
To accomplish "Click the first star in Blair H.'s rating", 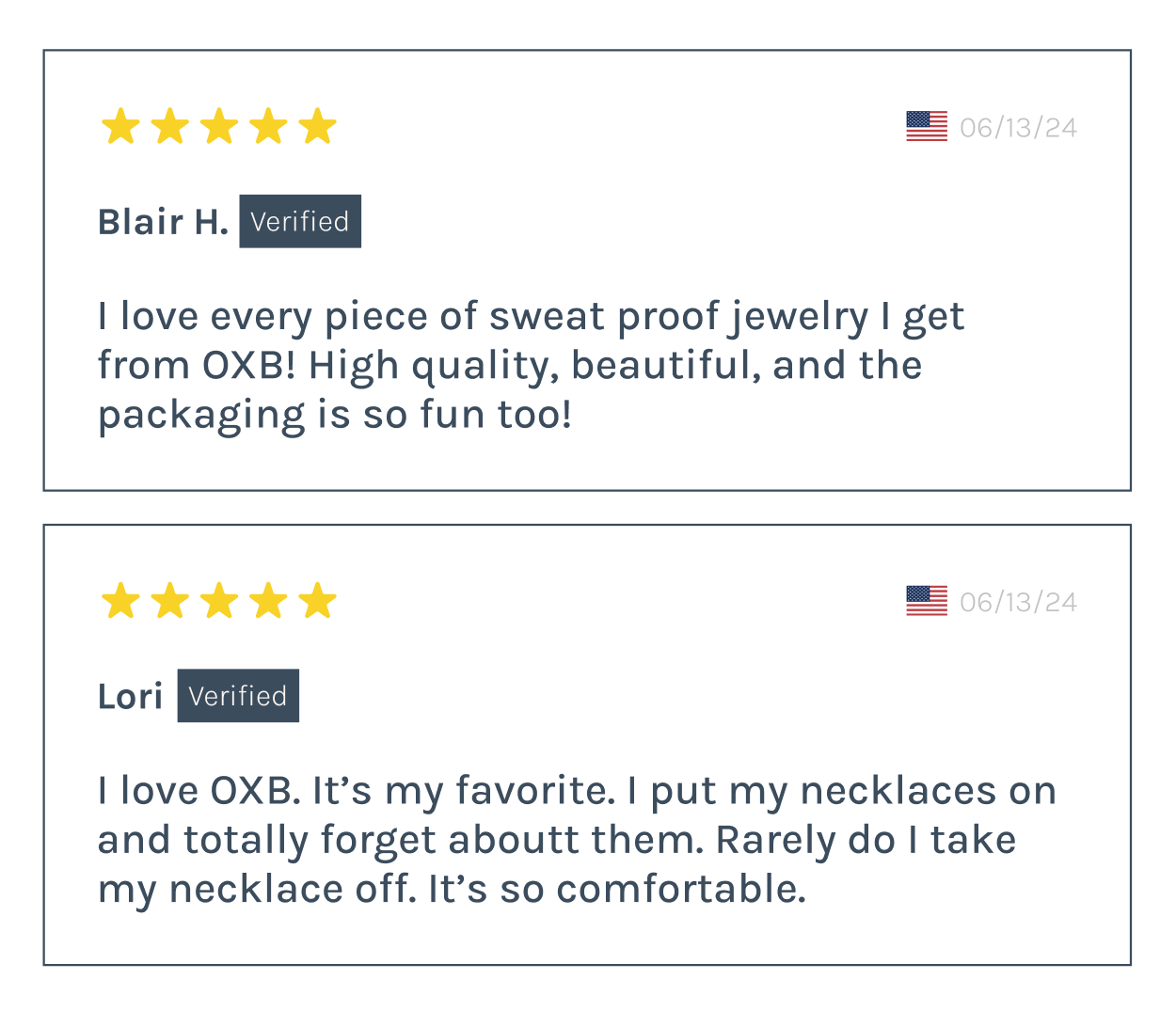I will (120, 126).
